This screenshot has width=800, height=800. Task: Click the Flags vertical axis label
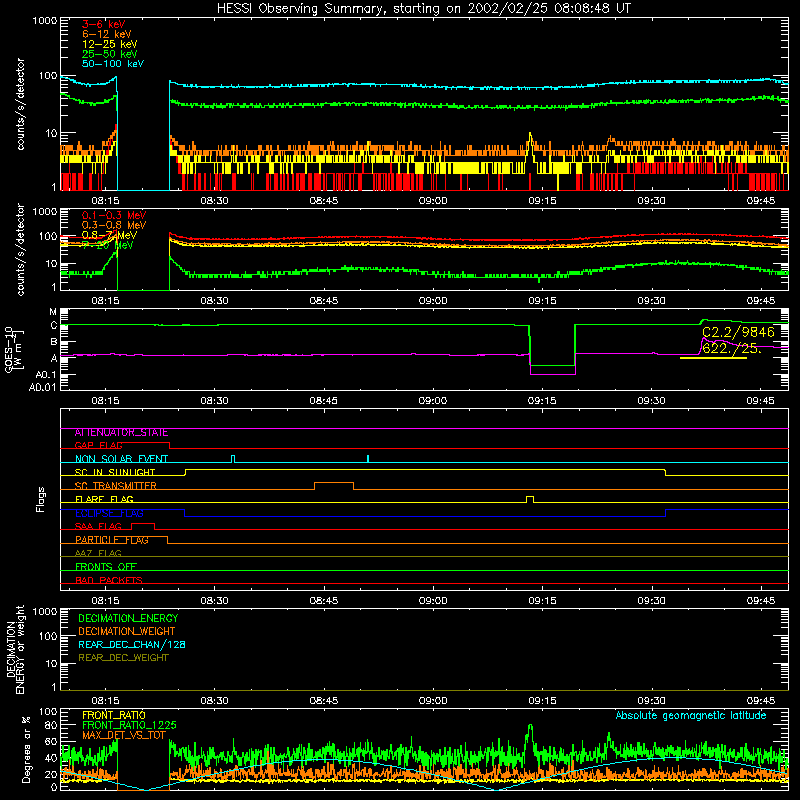[41, 499]
